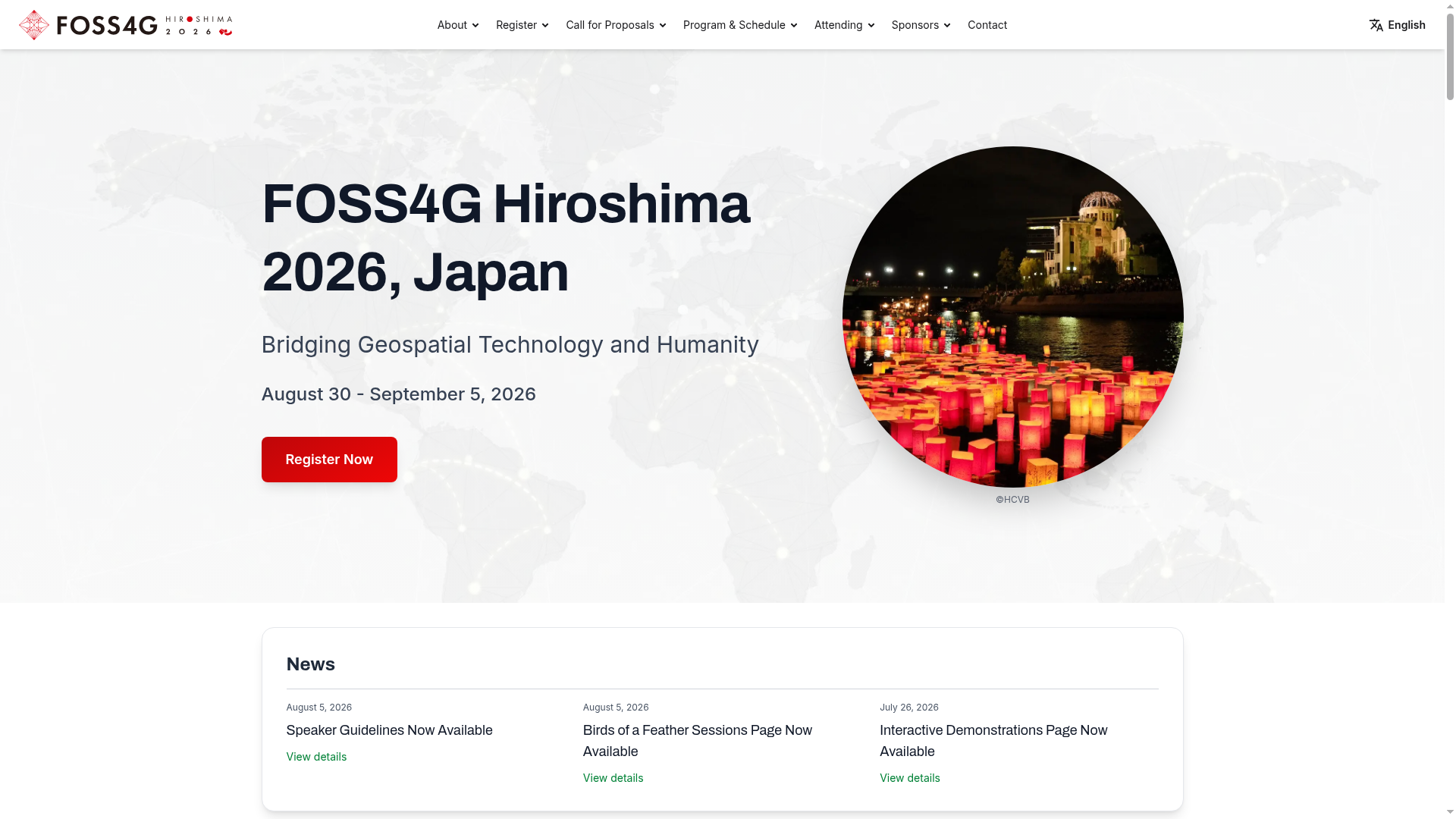This screenshot has height=819, width=1456.
Task: Go to the Contact page
Action: click(x=987, y=25)
